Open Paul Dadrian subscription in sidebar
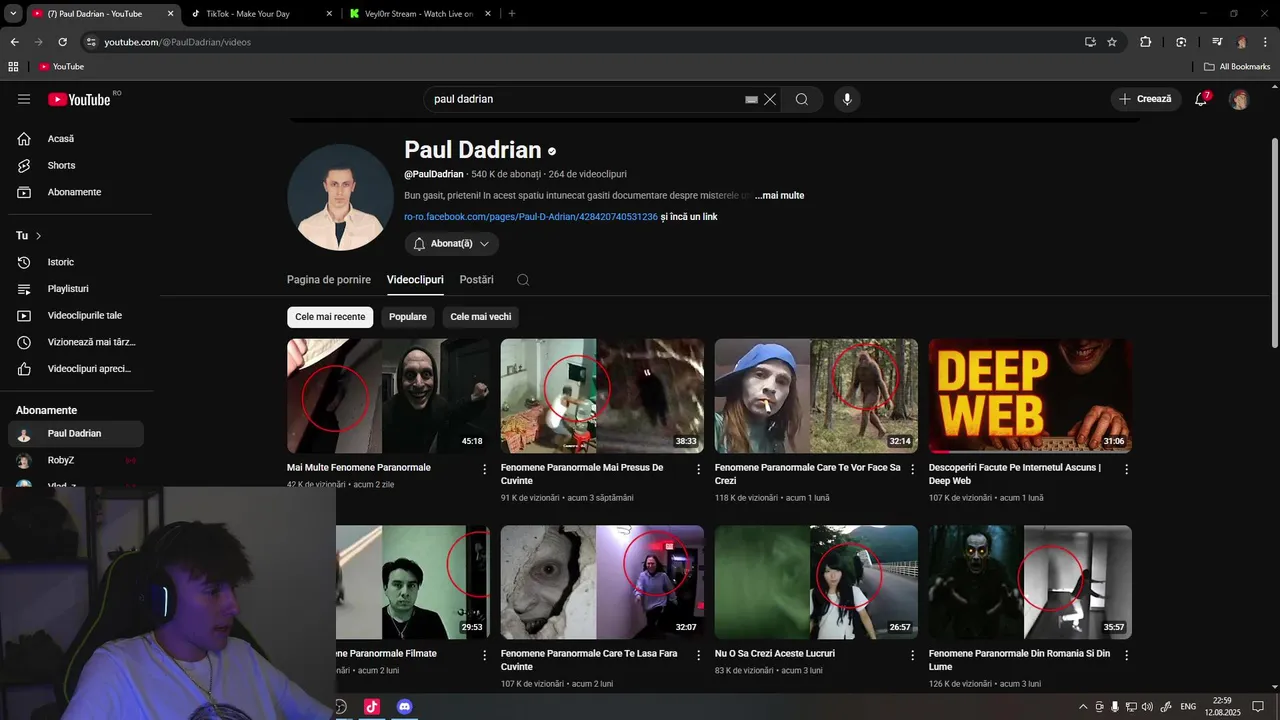Image resolution: width=1280 pixels, height=720 pixels. (76, 434)
